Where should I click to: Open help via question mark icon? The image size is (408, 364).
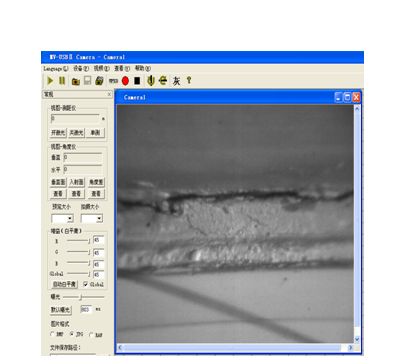pos(189,80)
